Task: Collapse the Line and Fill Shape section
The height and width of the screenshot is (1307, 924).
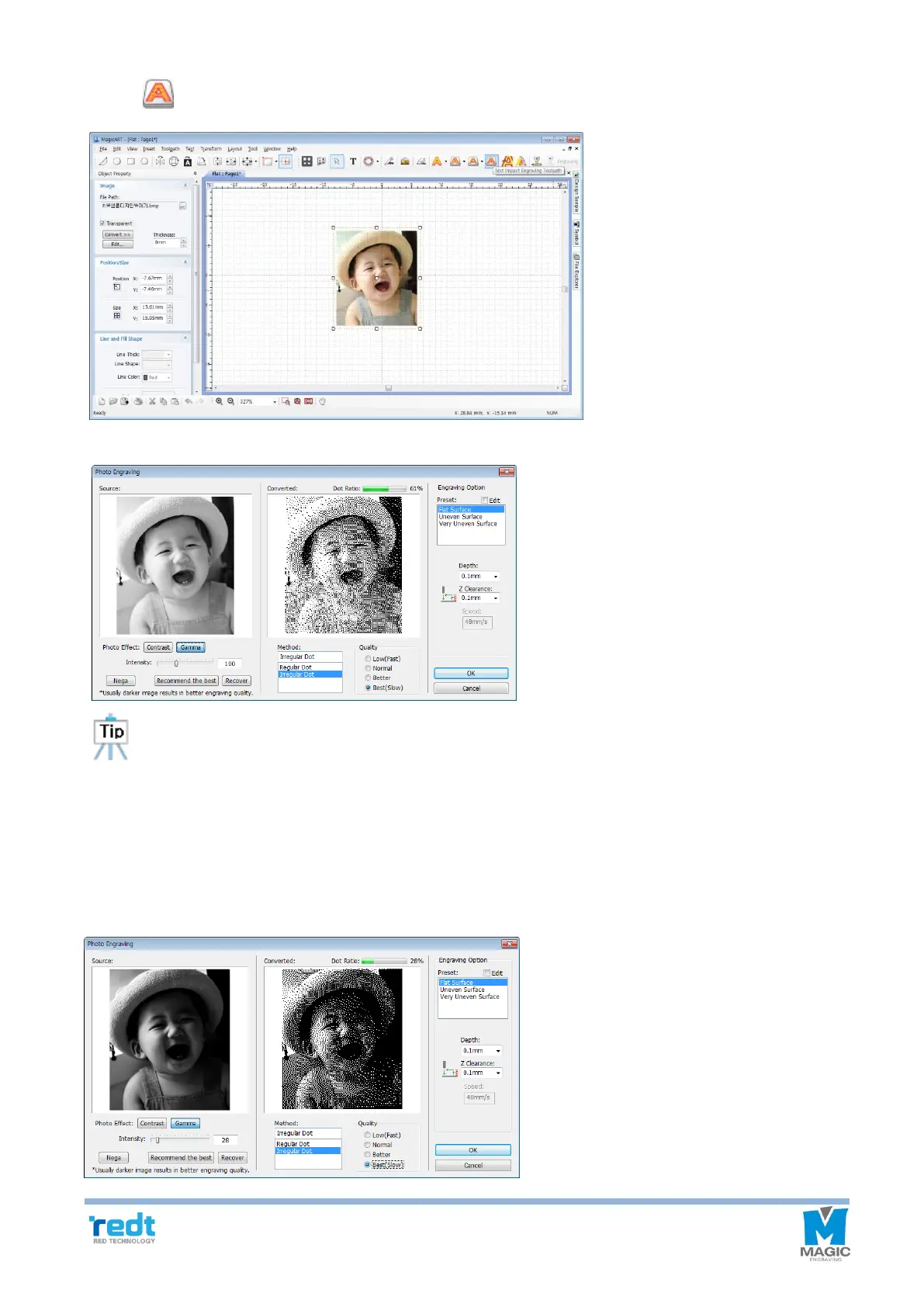Action: click(x=185, y=338)
